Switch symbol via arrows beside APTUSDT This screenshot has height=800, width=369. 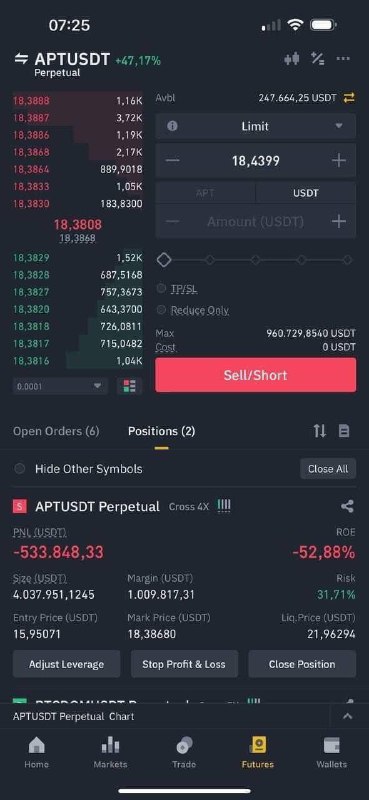pos(21,59)
